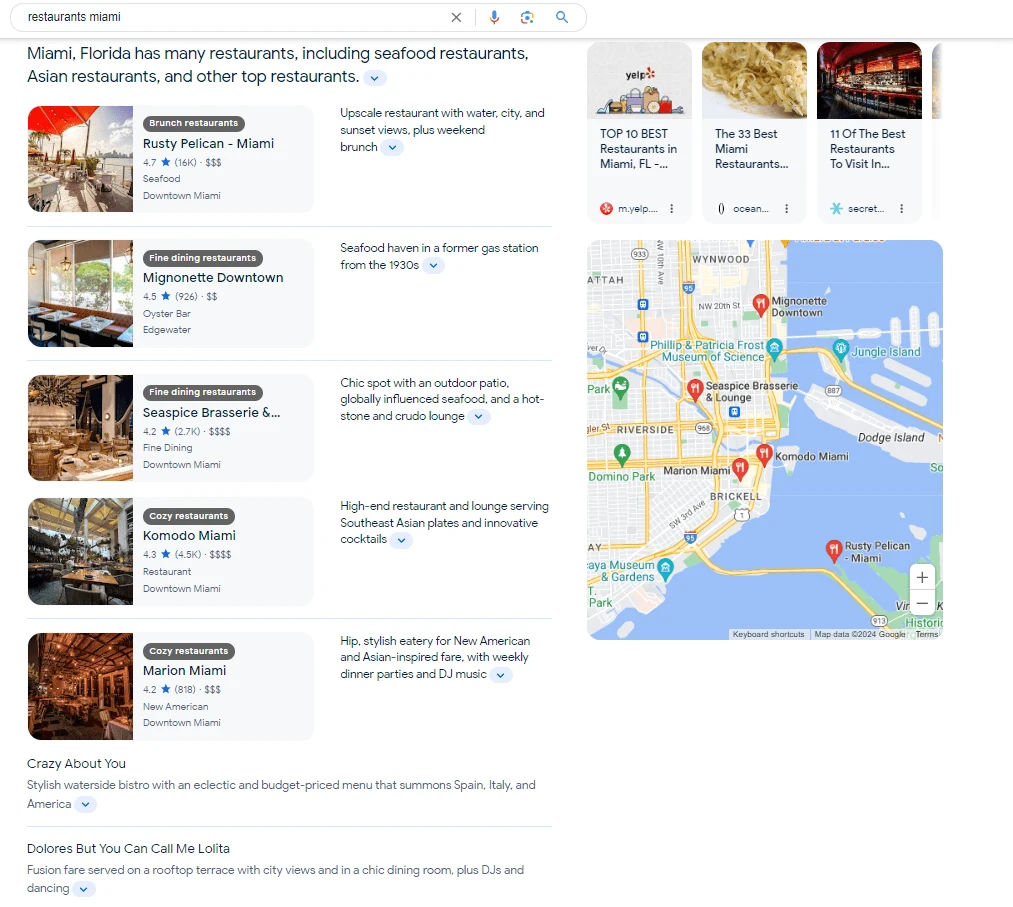Open the Rusty Pelican photo thumbnail
Viewport: 1013px width, 907px height.
(80, 159)
